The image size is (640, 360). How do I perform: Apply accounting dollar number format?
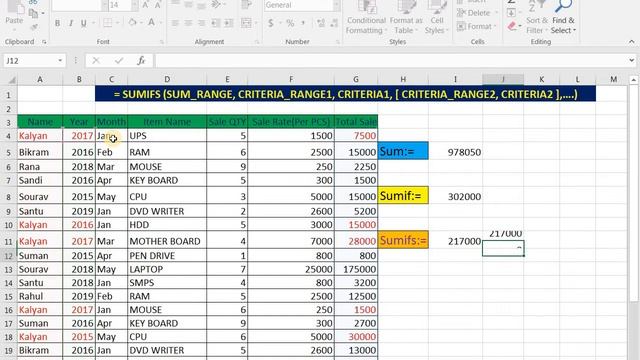(x=271, y=23)
